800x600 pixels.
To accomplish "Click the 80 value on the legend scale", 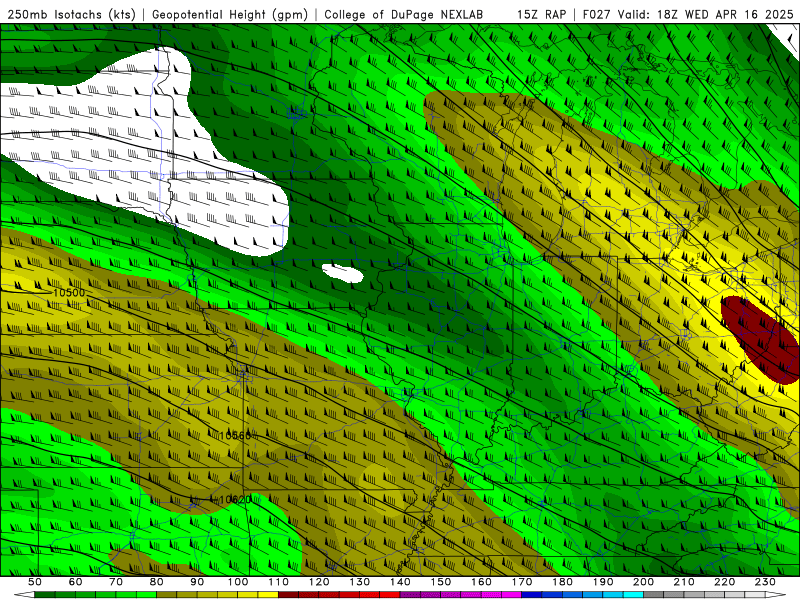I will pos(156,582).
